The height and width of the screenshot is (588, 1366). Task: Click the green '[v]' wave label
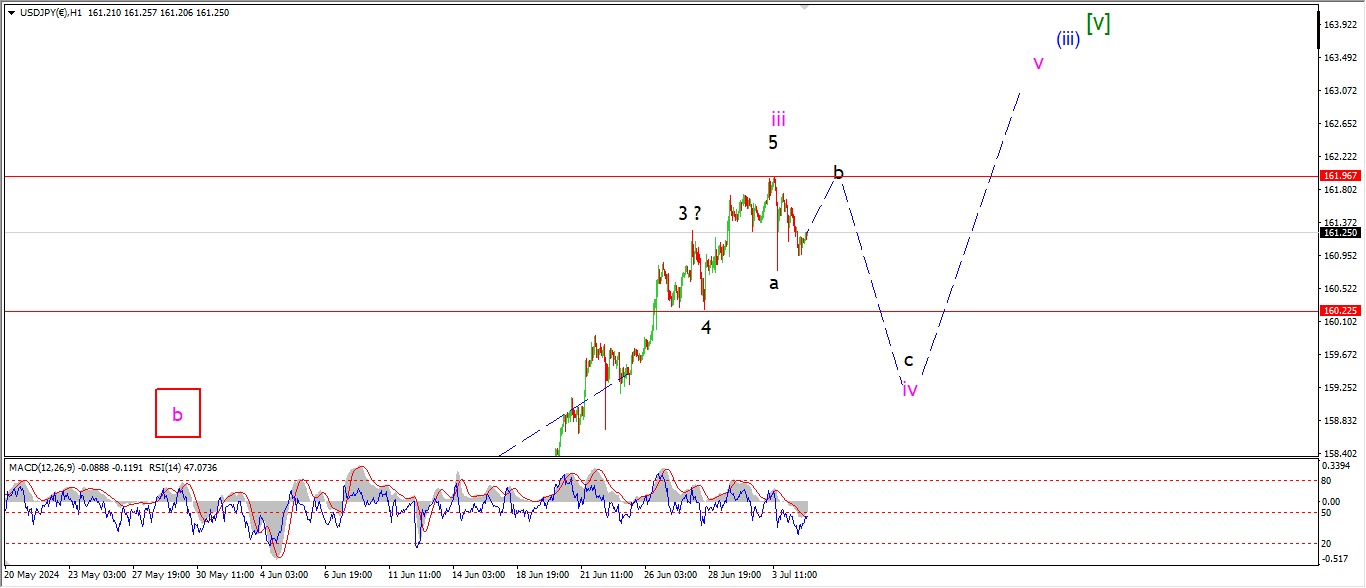[x=1098, y=23]
